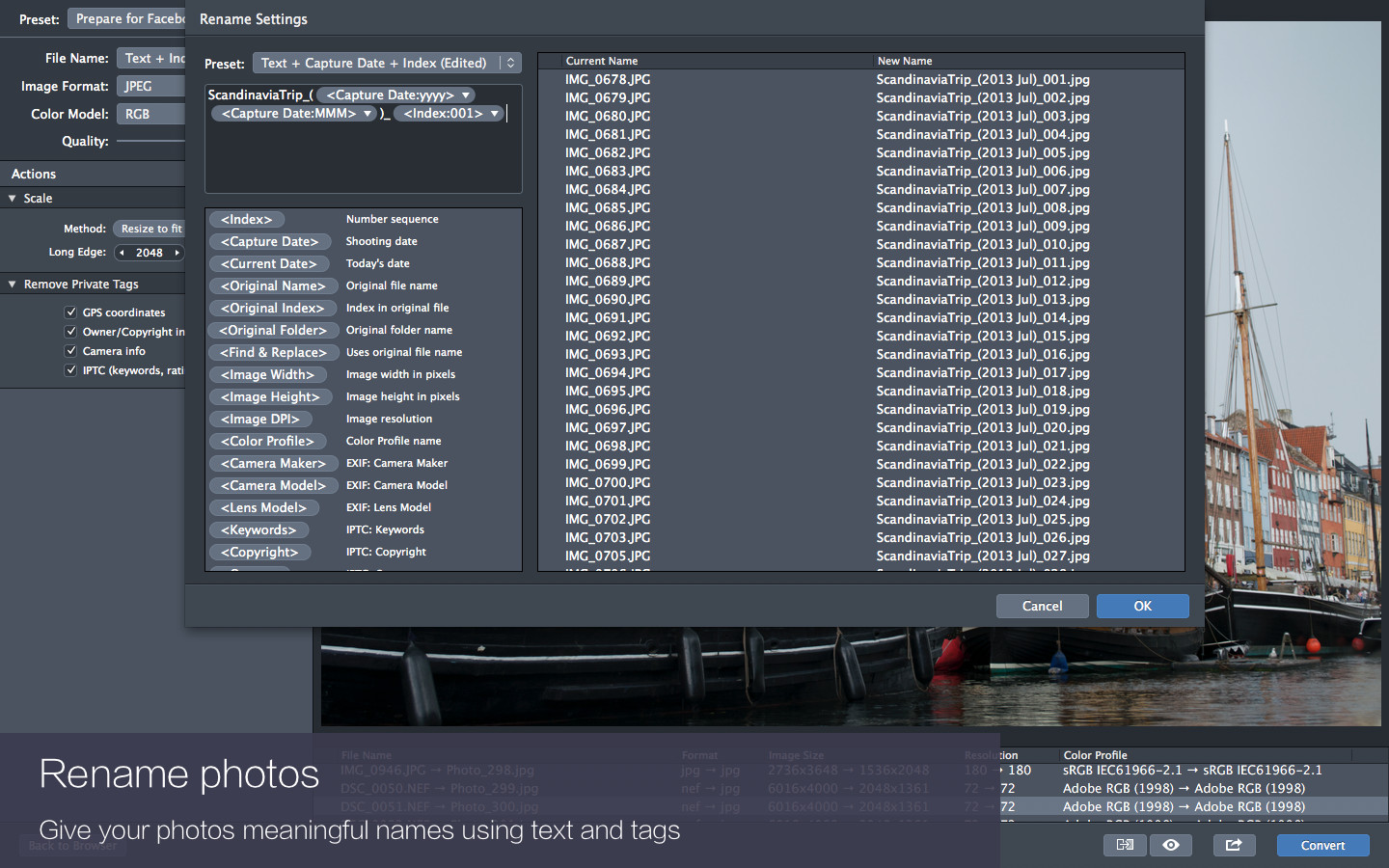Adjust the Quality slider
Image resolution: width=1389 pixels, height=868 pixels.
coord(150,141)
